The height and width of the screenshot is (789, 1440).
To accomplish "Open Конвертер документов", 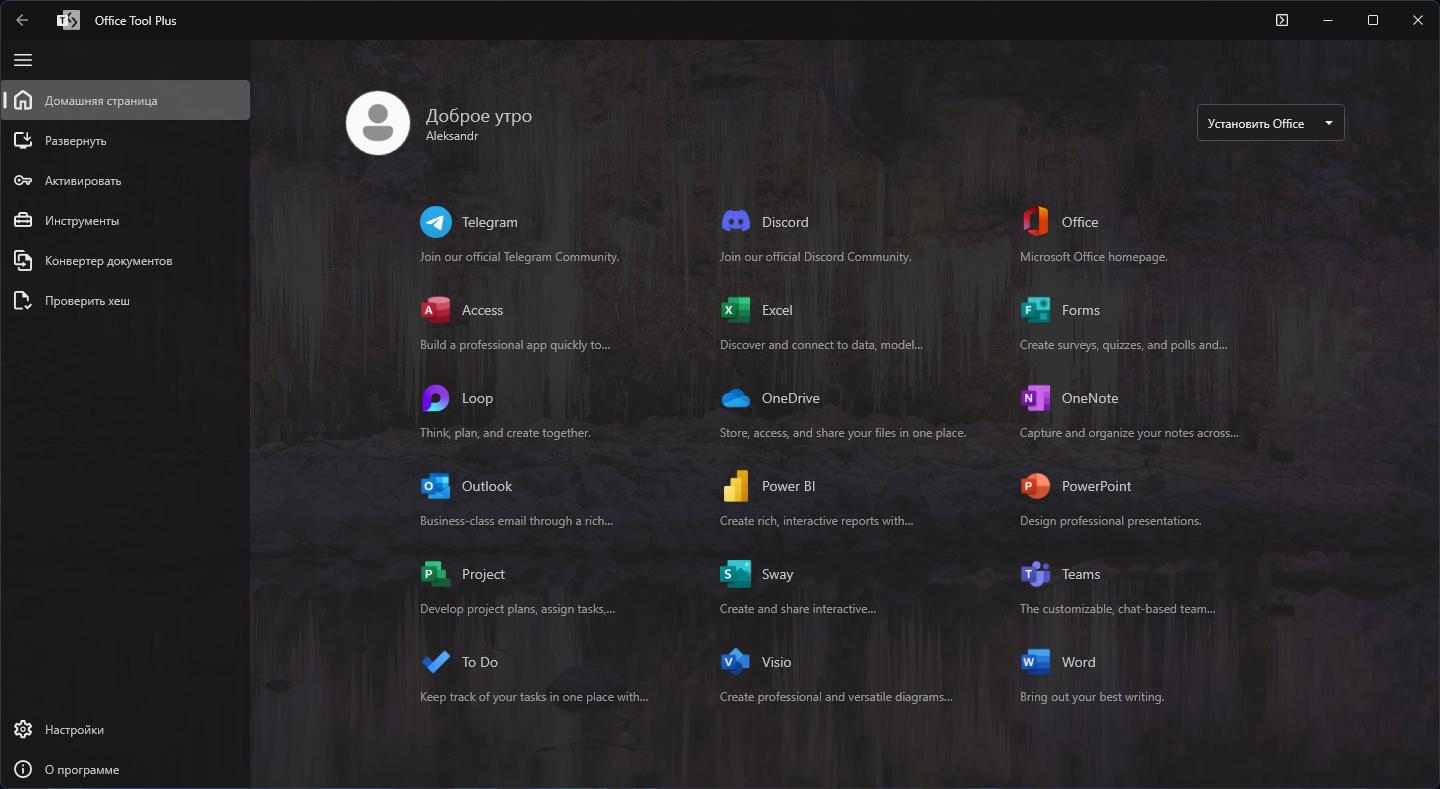I will click(126, 260).
